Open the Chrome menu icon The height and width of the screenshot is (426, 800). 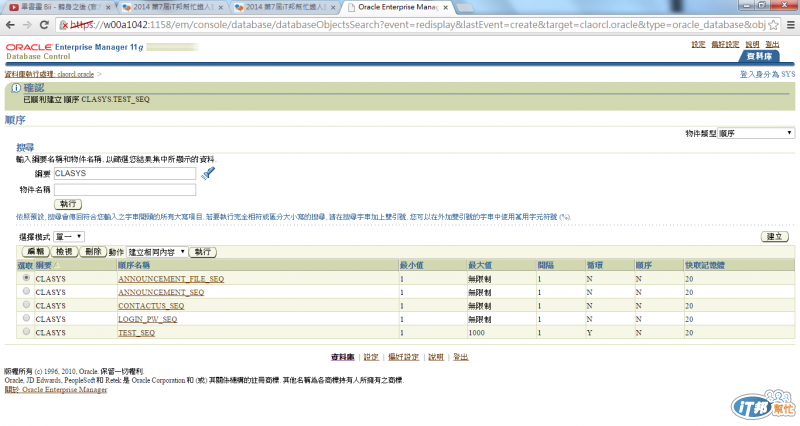(x=790, y=24)
